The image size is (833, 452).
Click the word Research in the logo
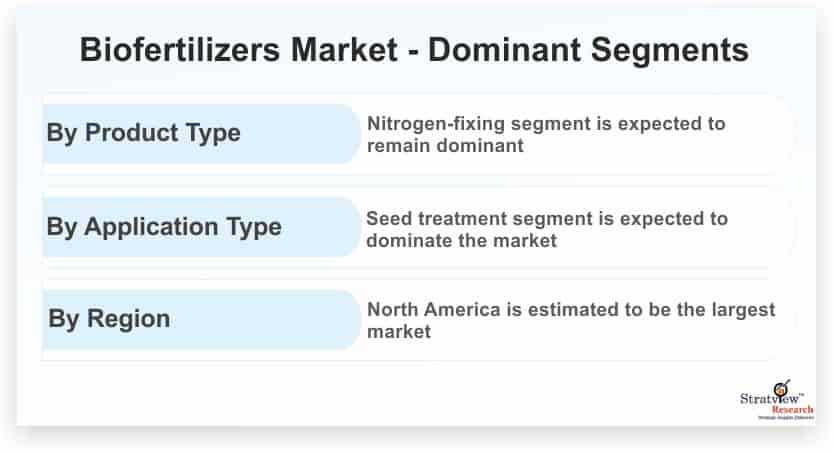(793, 410)
